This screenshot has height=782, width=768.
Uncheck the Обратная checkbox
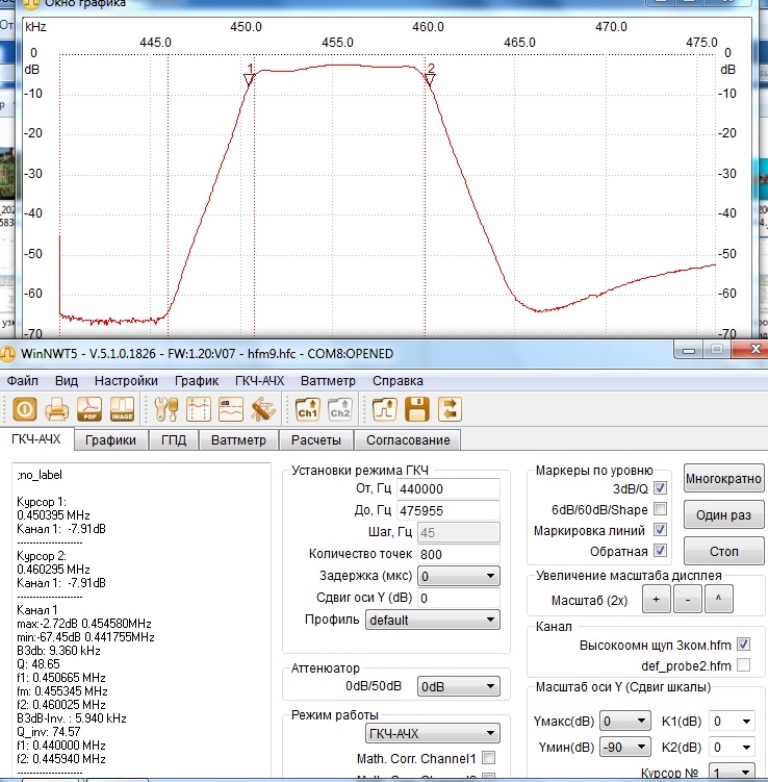click(659, 550)
